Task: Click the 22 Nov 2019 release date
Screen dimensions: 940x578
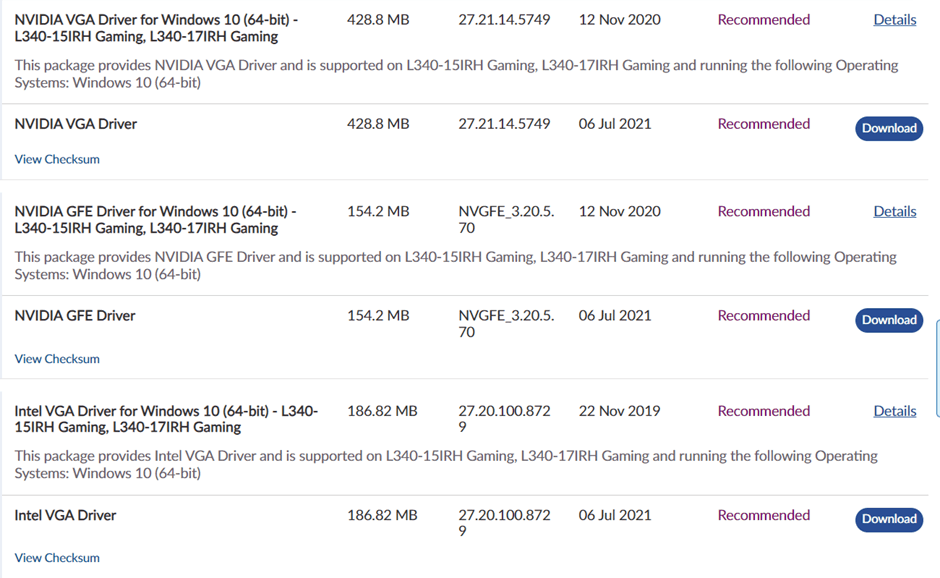Action: (619, 411)
